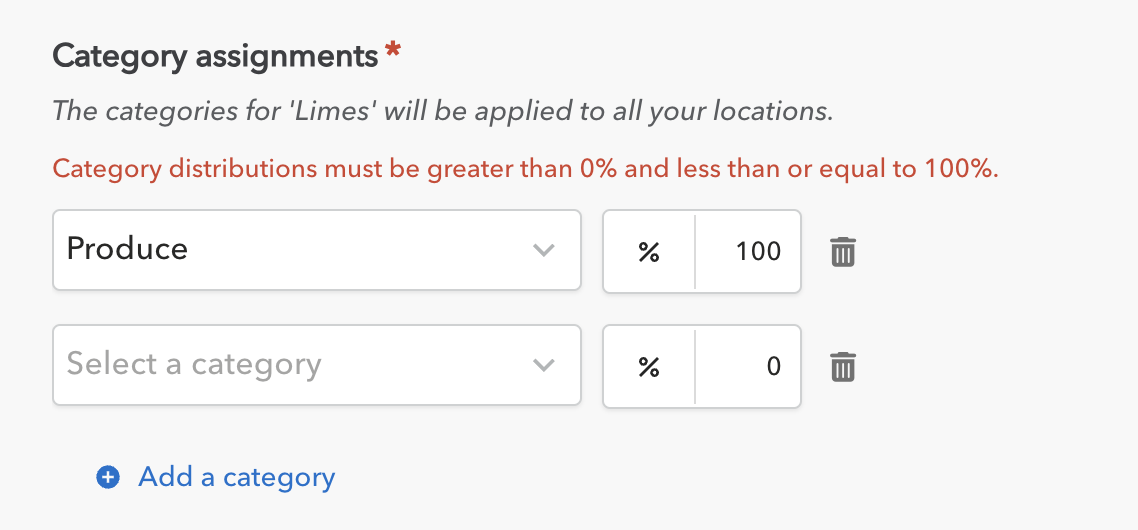Delete the Produce category row
The width and height of the screenshot is (1138, 530).
pos(843,252)
